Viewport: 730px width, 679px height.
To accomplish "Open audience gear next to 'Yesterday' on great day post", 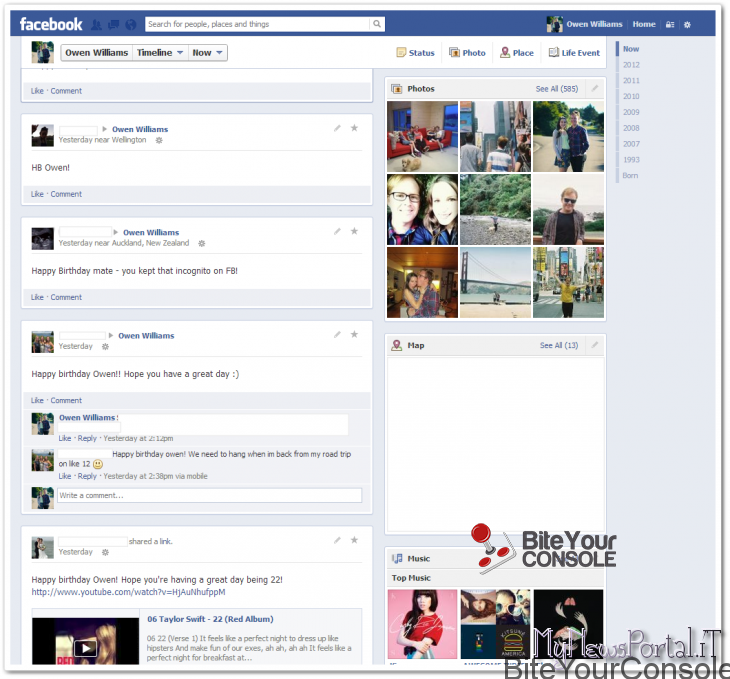I will (105, 347).
